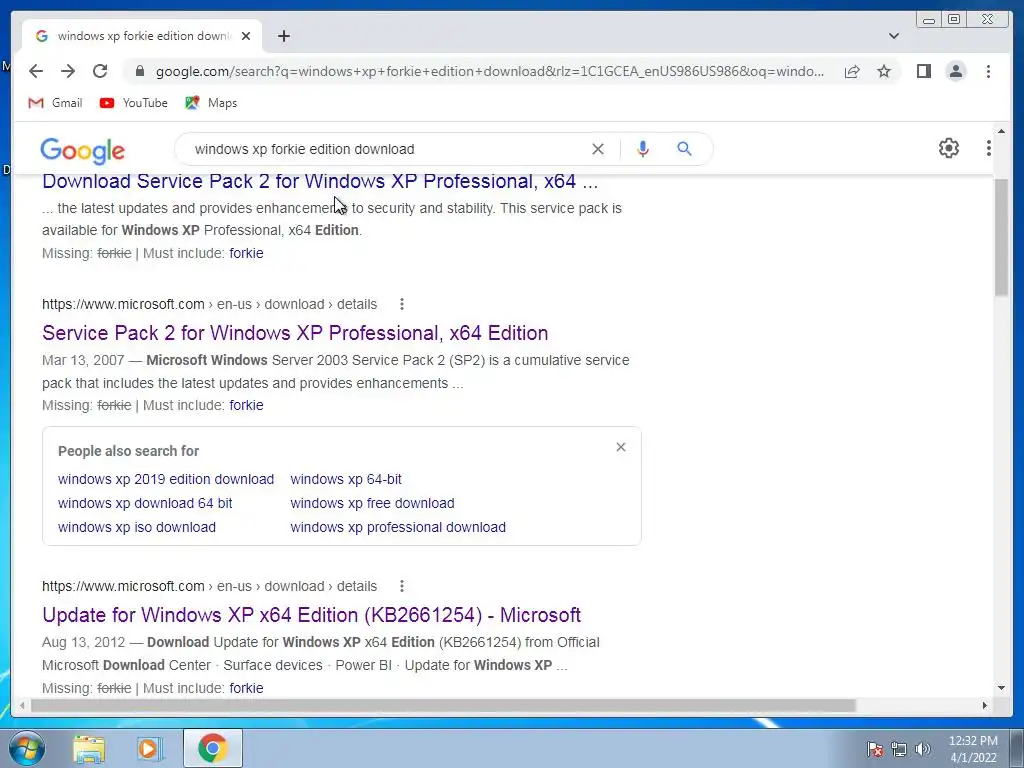Open options for the Service Pack 2 result
Viewport: 1024px width, 768px height.
402,304
